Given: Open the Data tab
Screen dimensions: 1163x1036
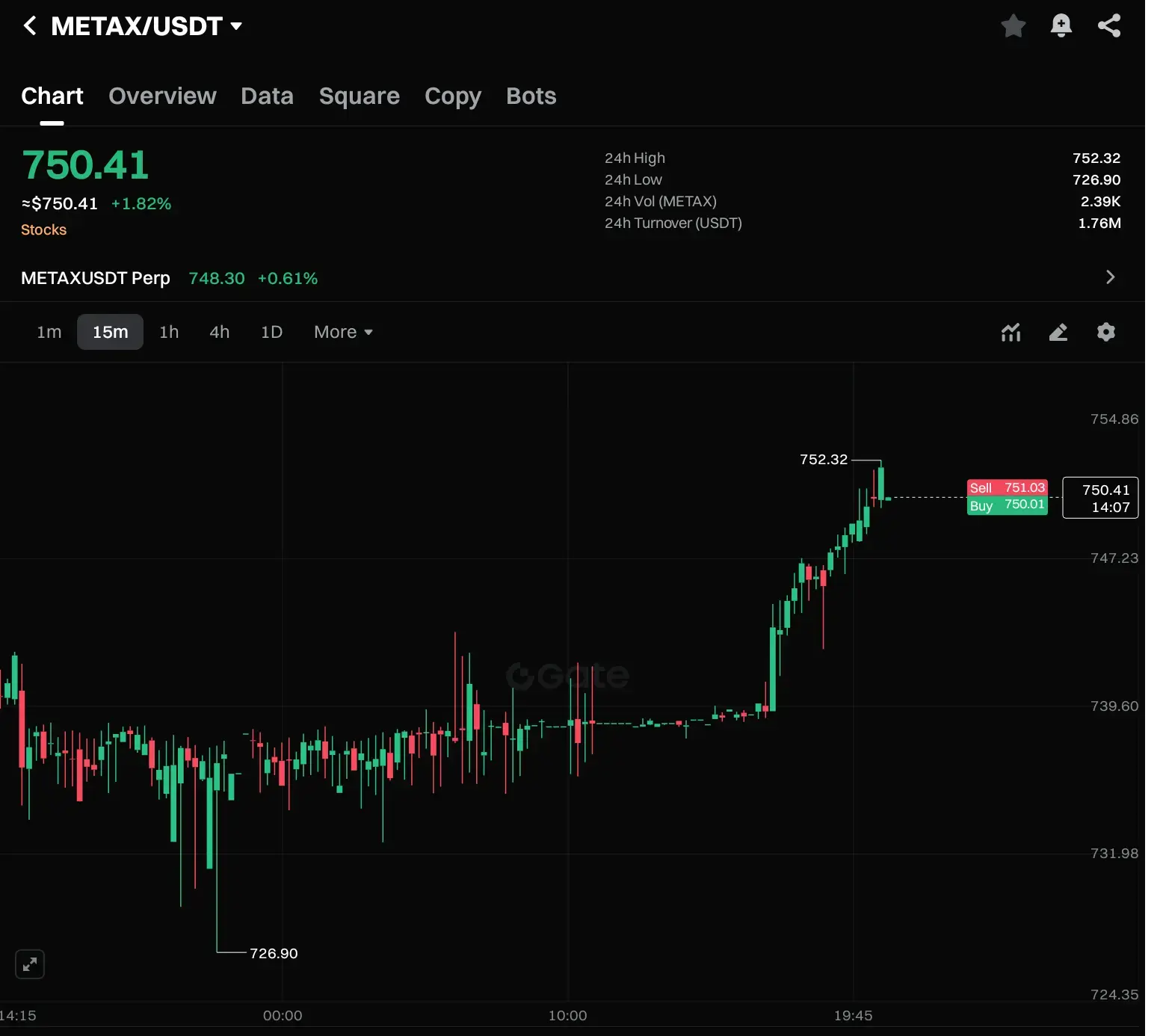Looking at the screenshot, I should pyautogui.click(x=267, y=96).
